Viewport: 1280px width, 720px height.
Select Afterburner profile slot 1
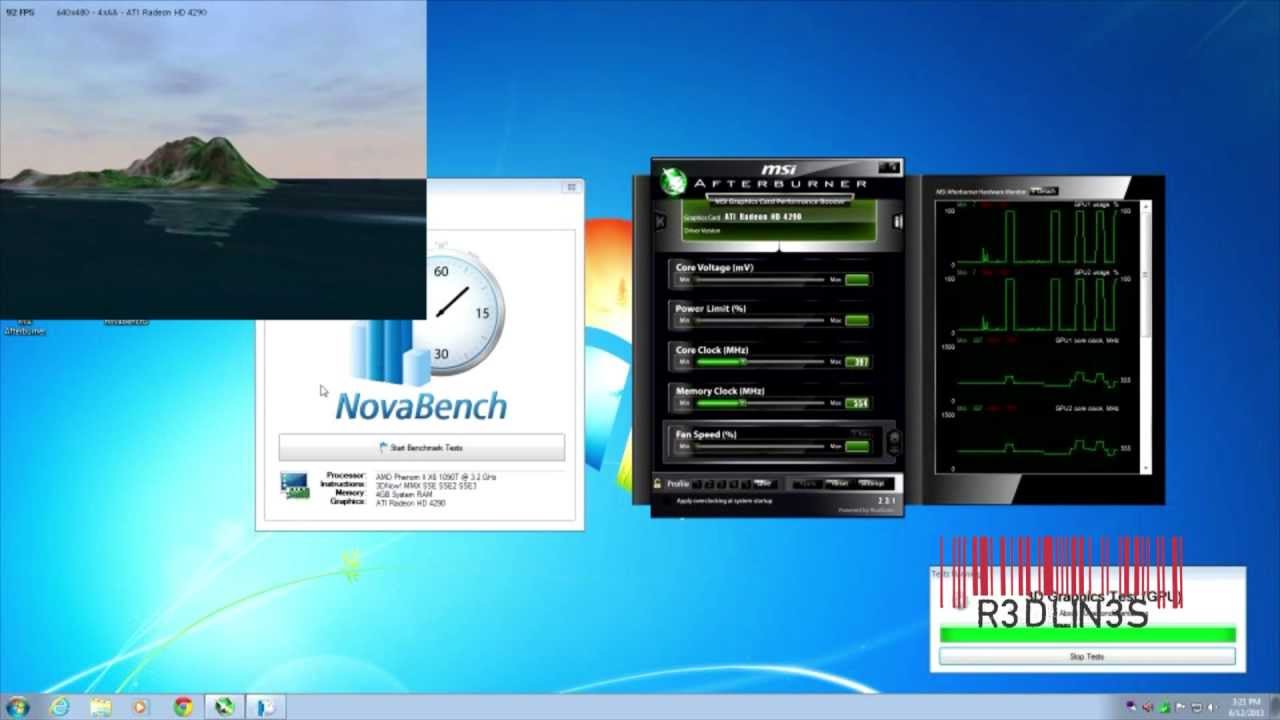[x=696, y=484]
